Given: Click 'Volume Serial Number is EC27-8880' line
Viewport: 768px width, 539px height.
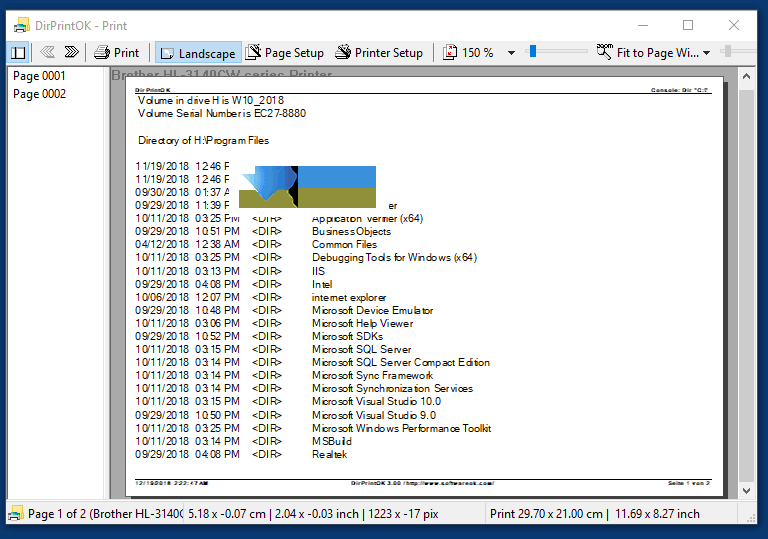Looking at the screenshot, I should click(x=222, y=114).
